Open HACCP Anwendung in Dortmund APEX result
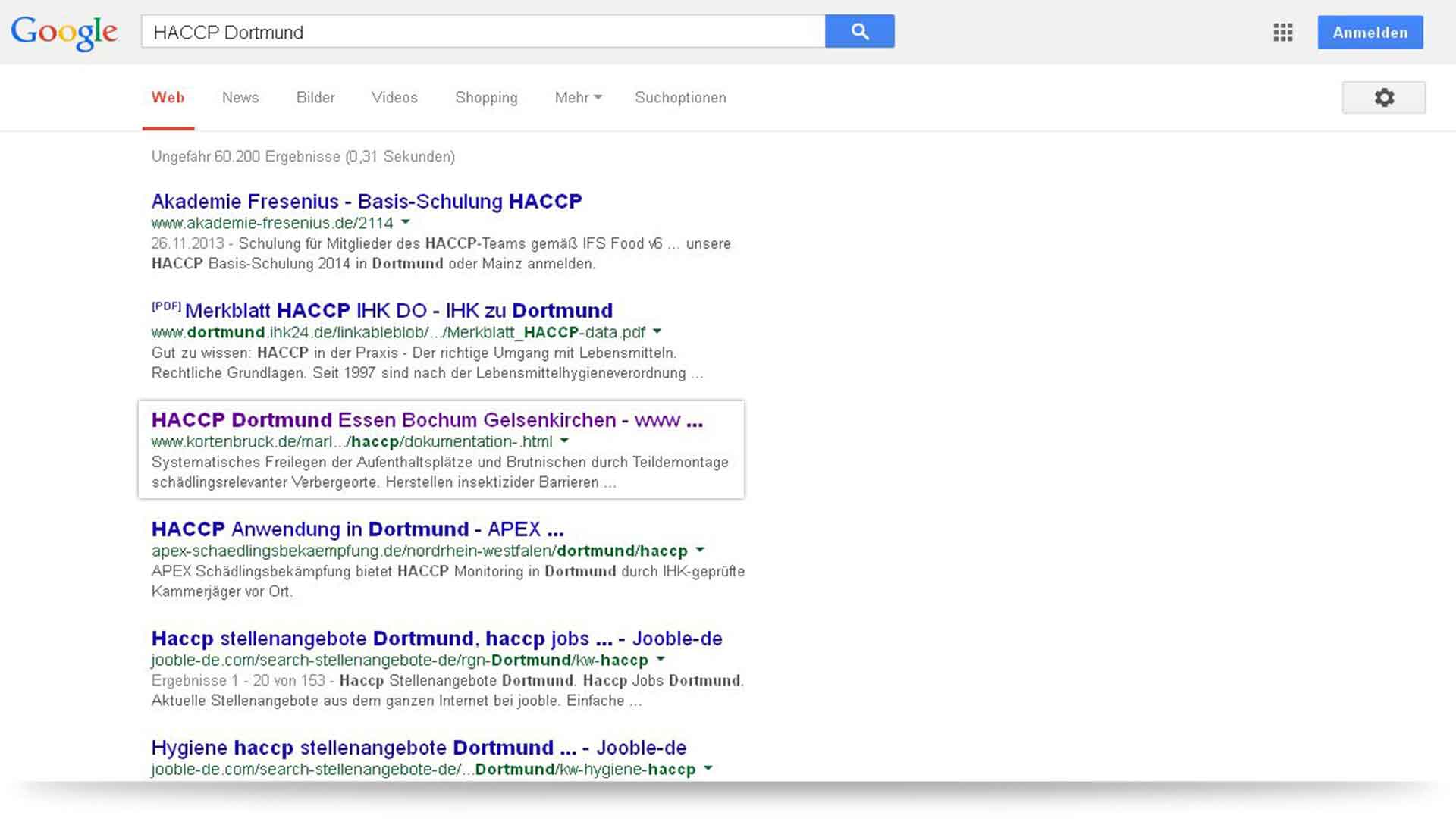The image size is (1456, 819). 357,529
